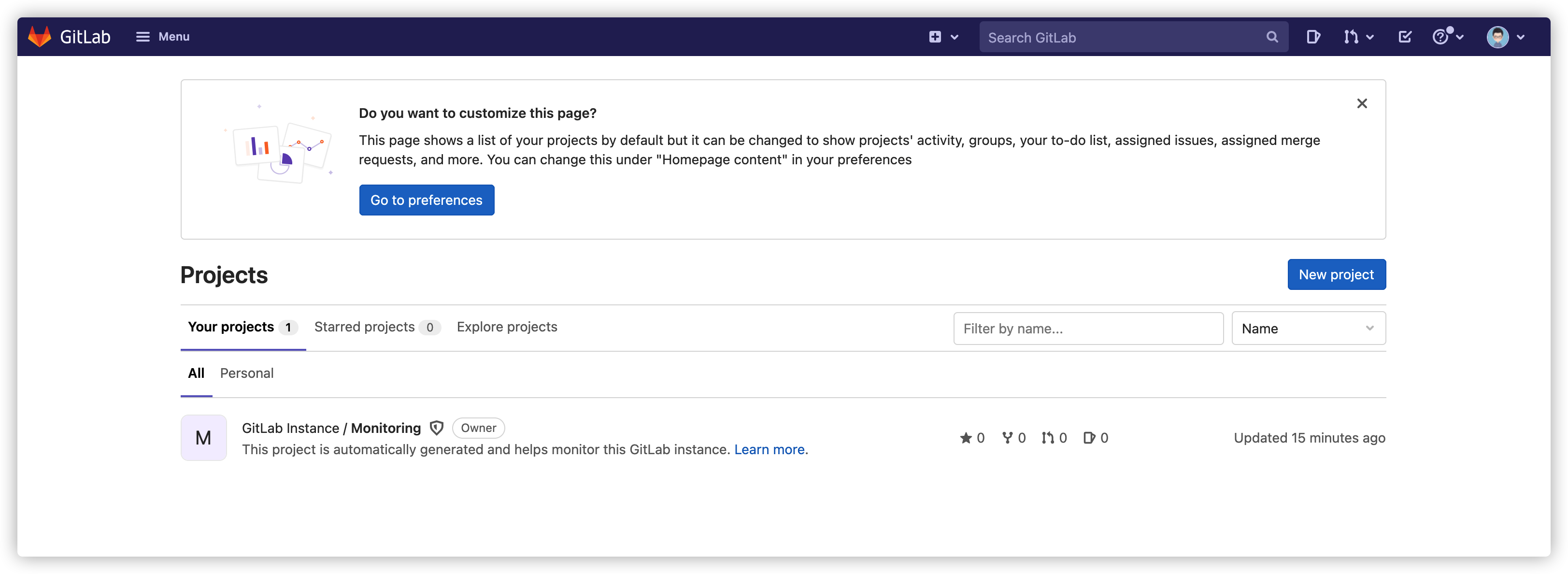Click 'Go to preferences' button

426,199
